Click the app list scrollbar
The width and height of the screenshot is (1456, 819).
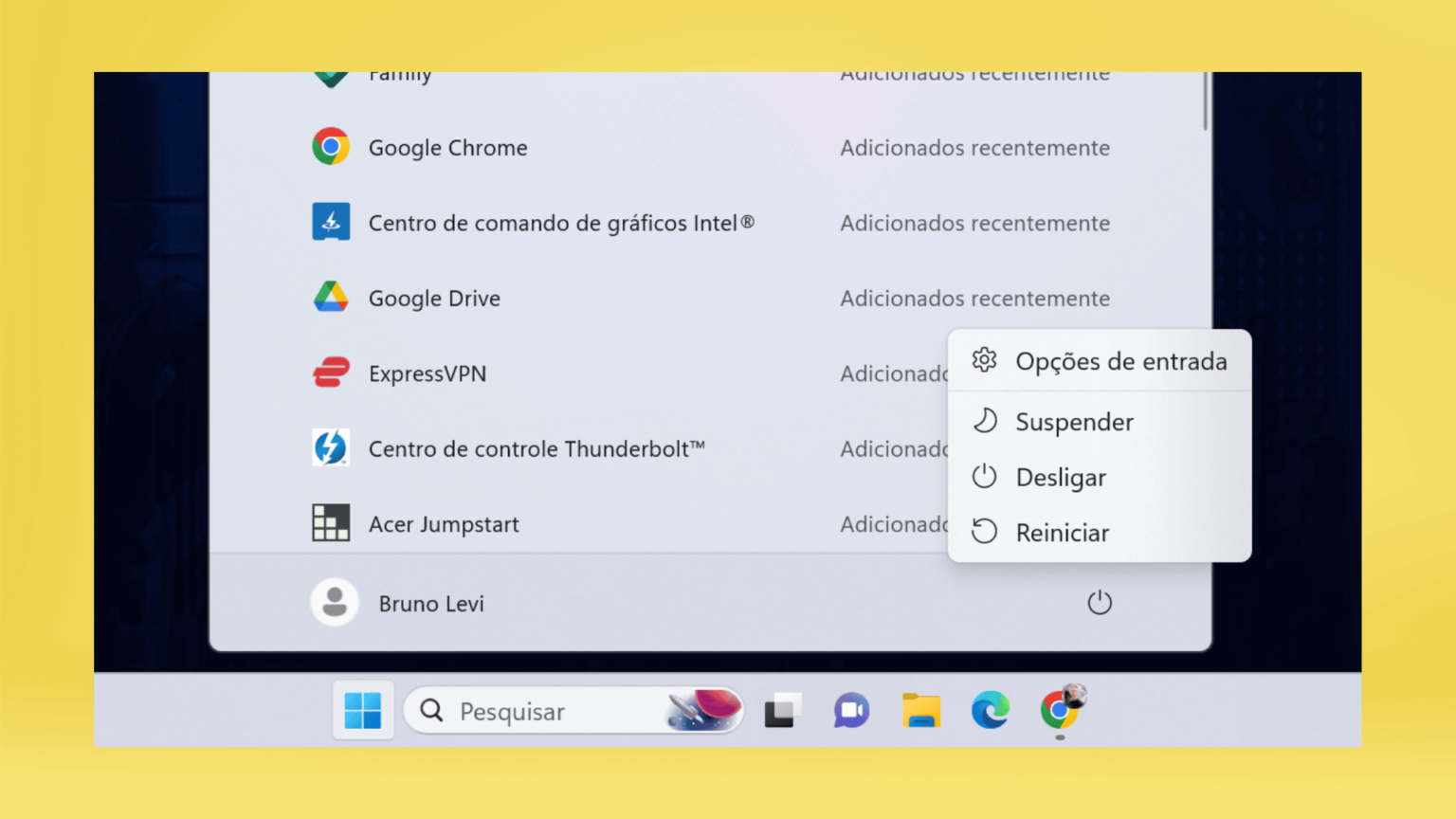coord(1206,100)
